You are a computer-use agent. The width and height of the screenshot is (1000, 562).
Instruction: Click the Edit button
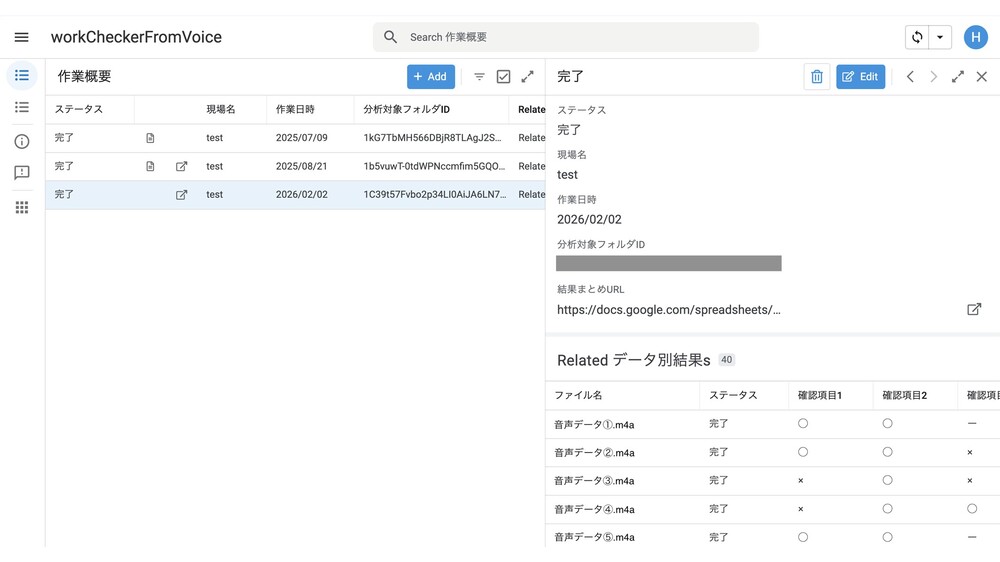pos(860,77)
